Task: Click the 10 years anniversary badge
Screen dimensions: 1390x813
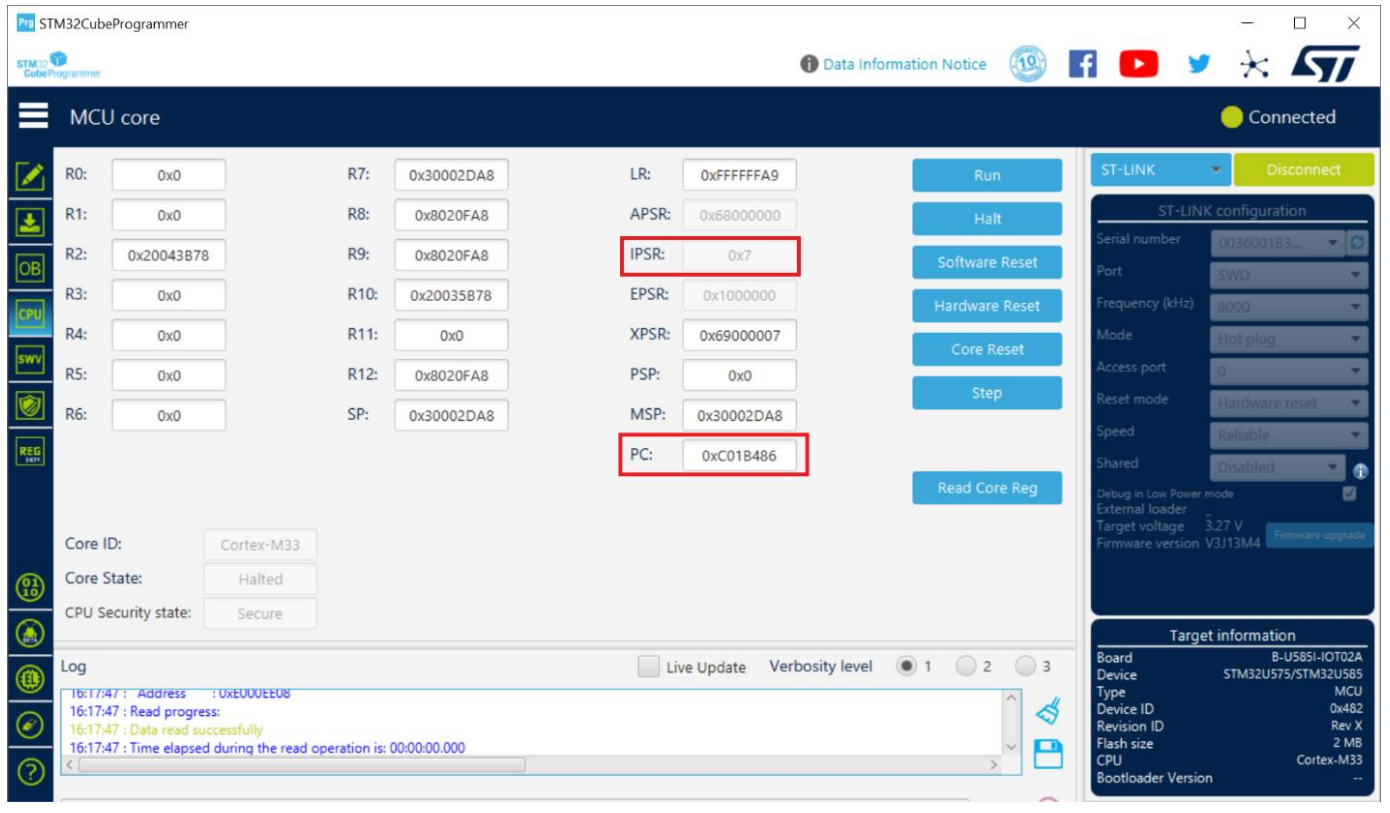Action: point(1028,64)
